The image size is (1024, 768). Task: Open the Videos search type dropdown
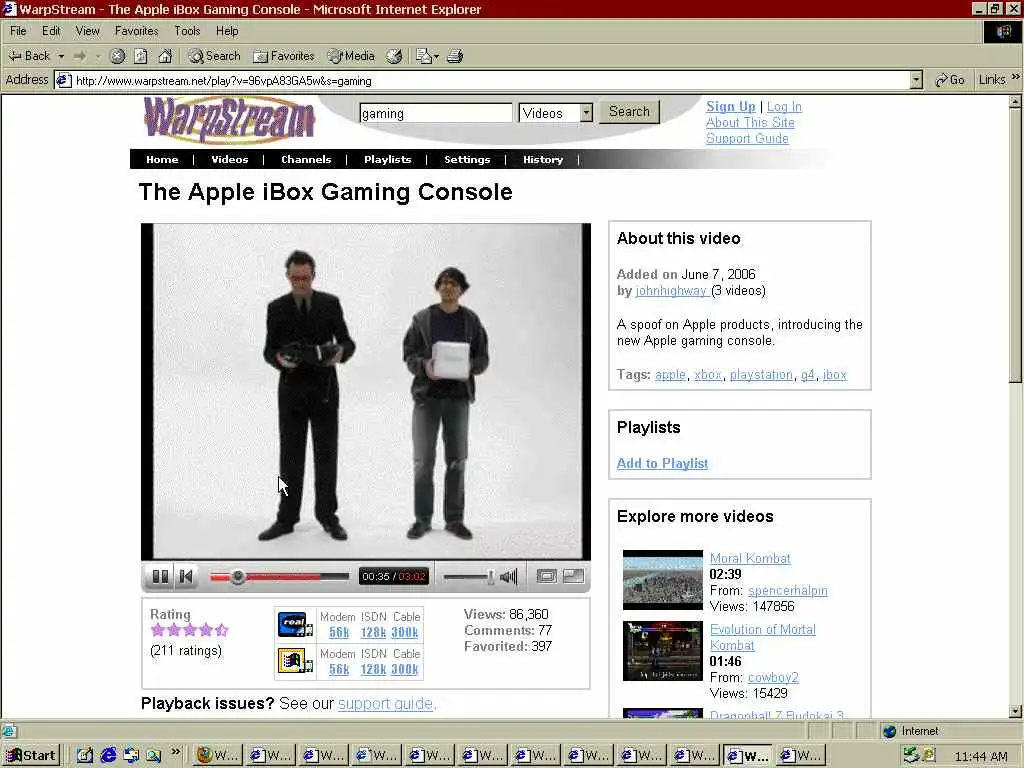point(555,113)
